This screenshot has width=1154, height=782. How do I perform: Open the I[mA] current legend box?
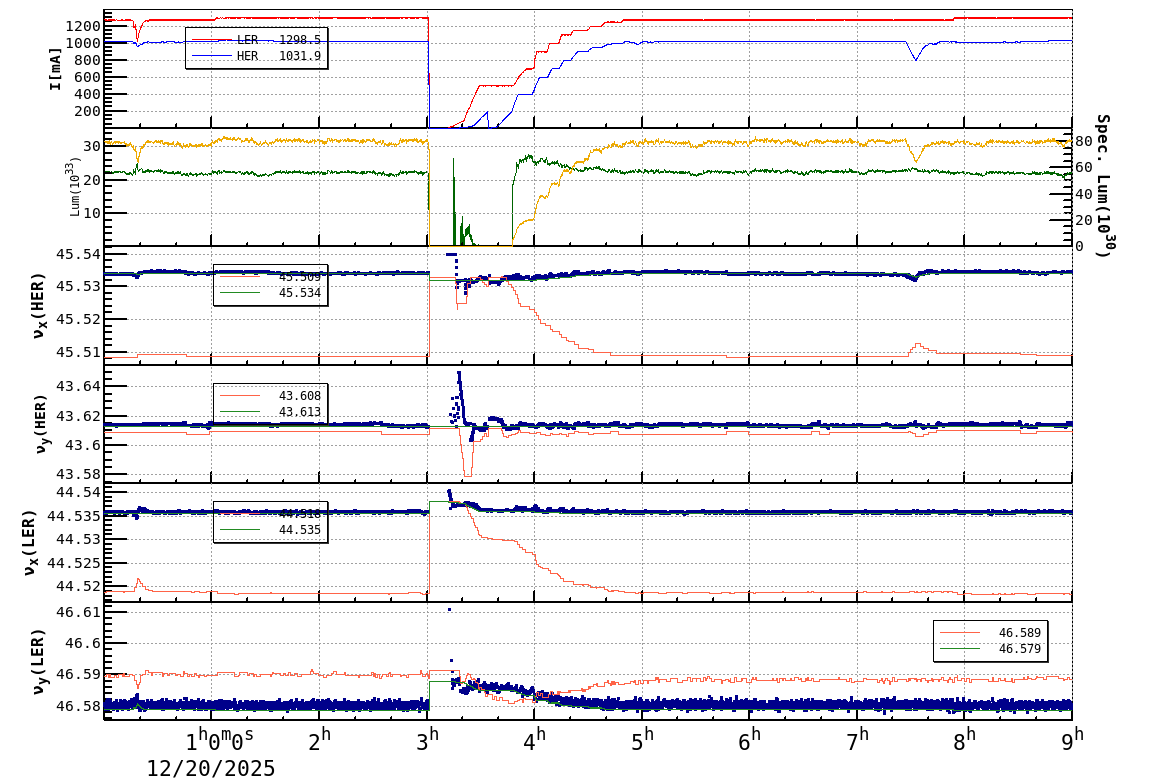pyautogui.click(x=240, y=48)
